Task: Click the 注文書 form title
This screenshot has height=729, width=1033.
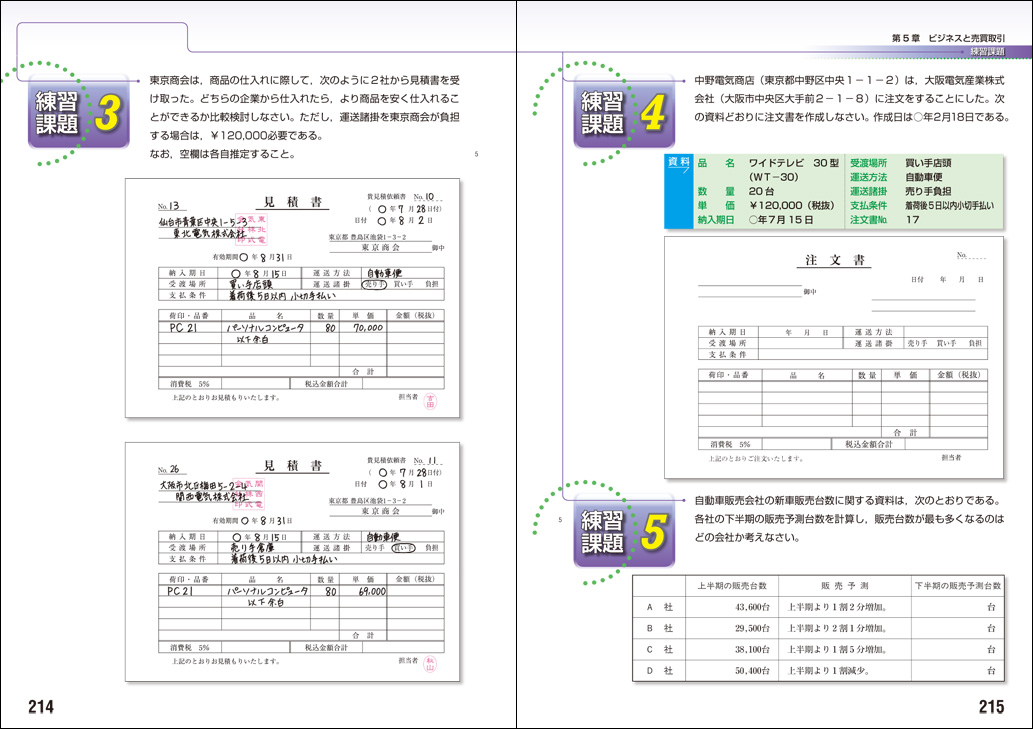Action: pyautogui.click(x=835, y=260)
